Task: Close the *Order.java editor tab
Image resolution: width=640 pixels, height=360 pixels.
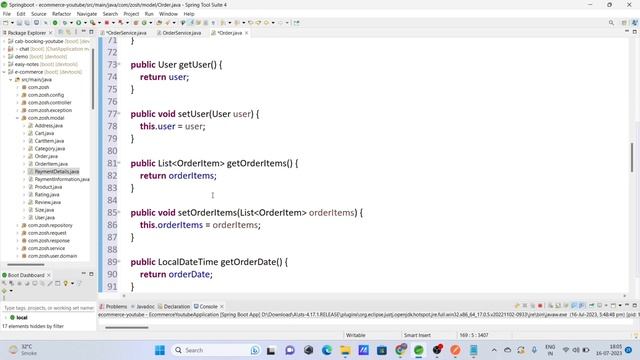Action: (x=247, y=33)
